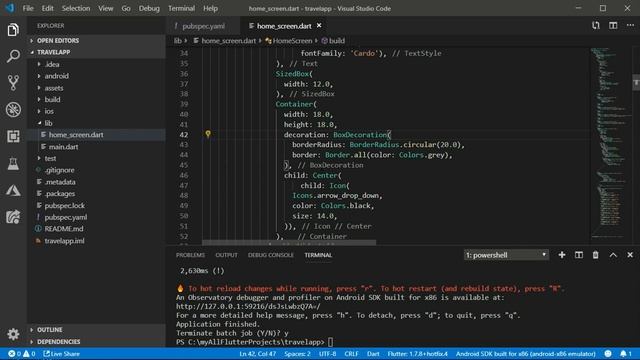
Task: Open the Source Control view
Action: tap(13, 82)
